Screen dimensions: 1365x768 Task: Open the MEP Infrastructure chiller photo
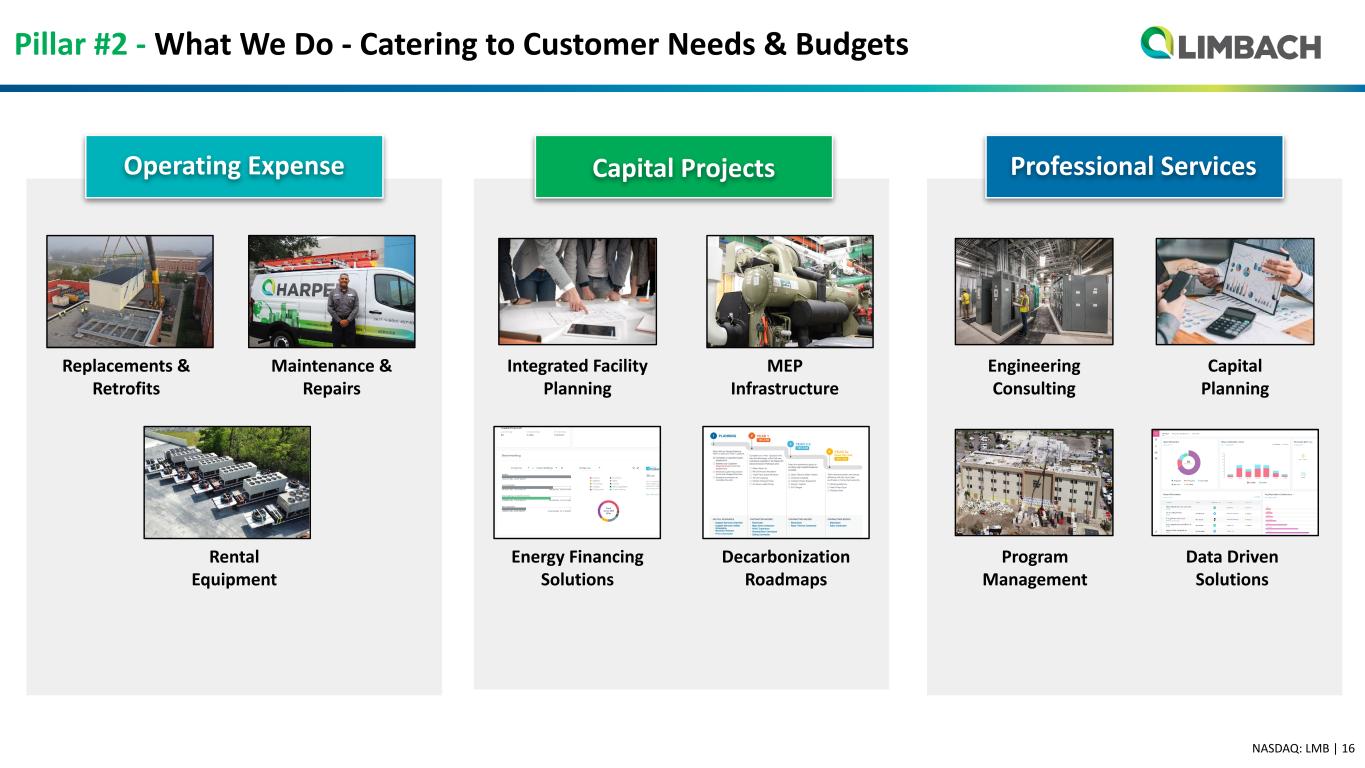pos(789,291)
